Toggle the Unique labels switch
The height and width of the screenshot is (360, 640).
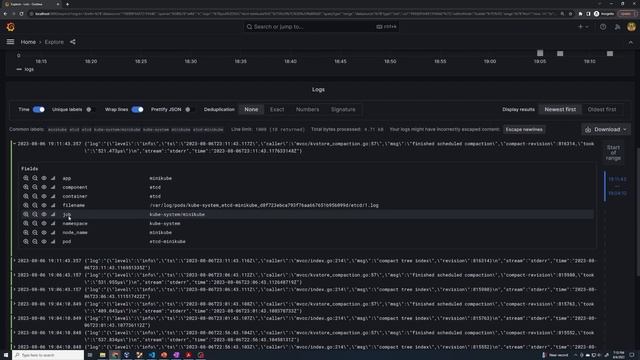point(90,109)
